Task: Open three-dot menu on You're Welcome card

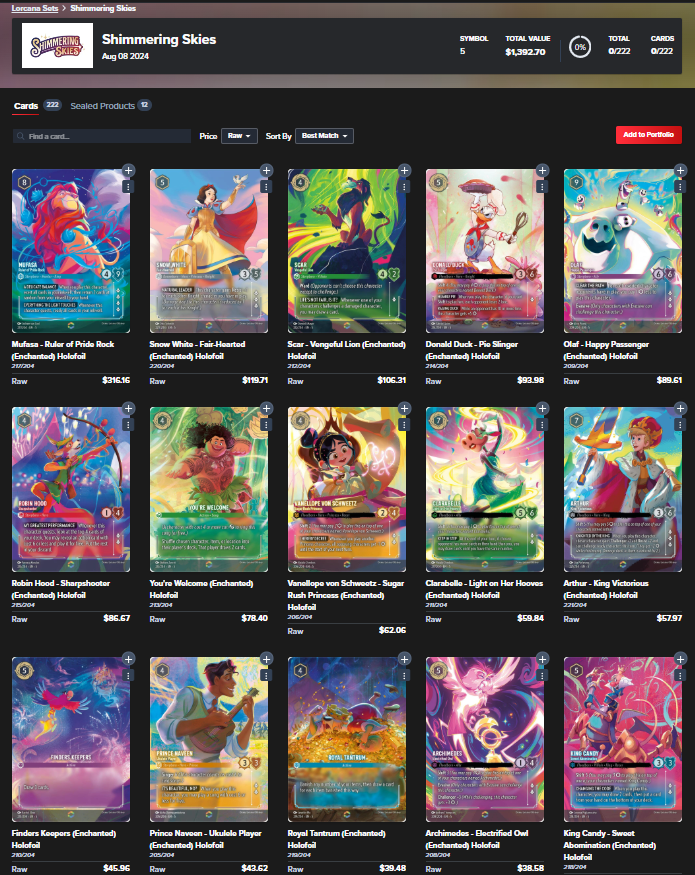Action: 266,425
